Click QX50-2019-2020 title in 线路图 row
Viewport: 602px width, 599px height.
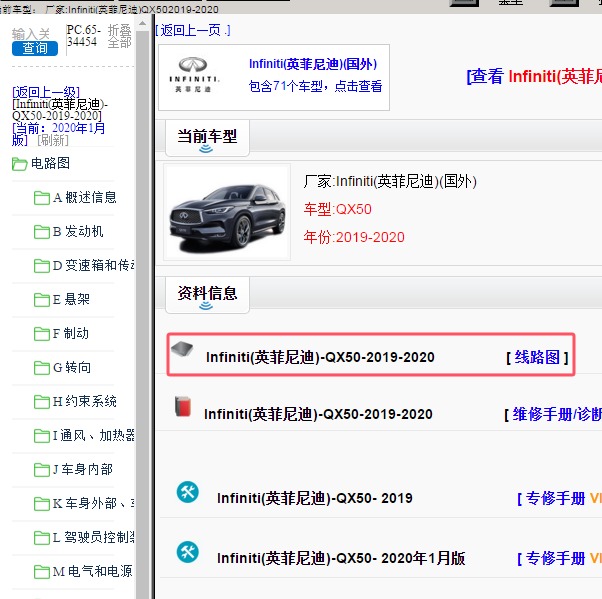320,357
